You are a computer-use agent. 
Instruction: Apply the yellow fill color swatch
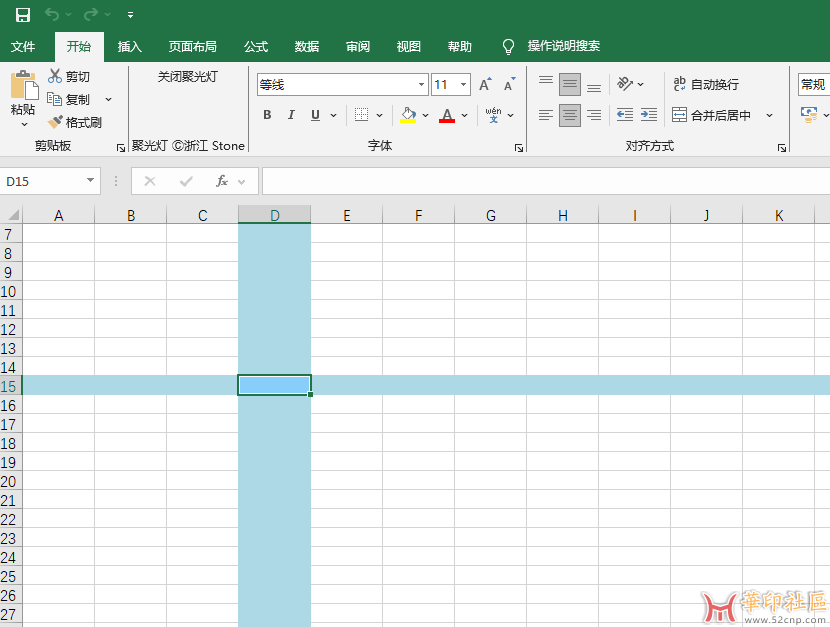click(x=408, y=115)
